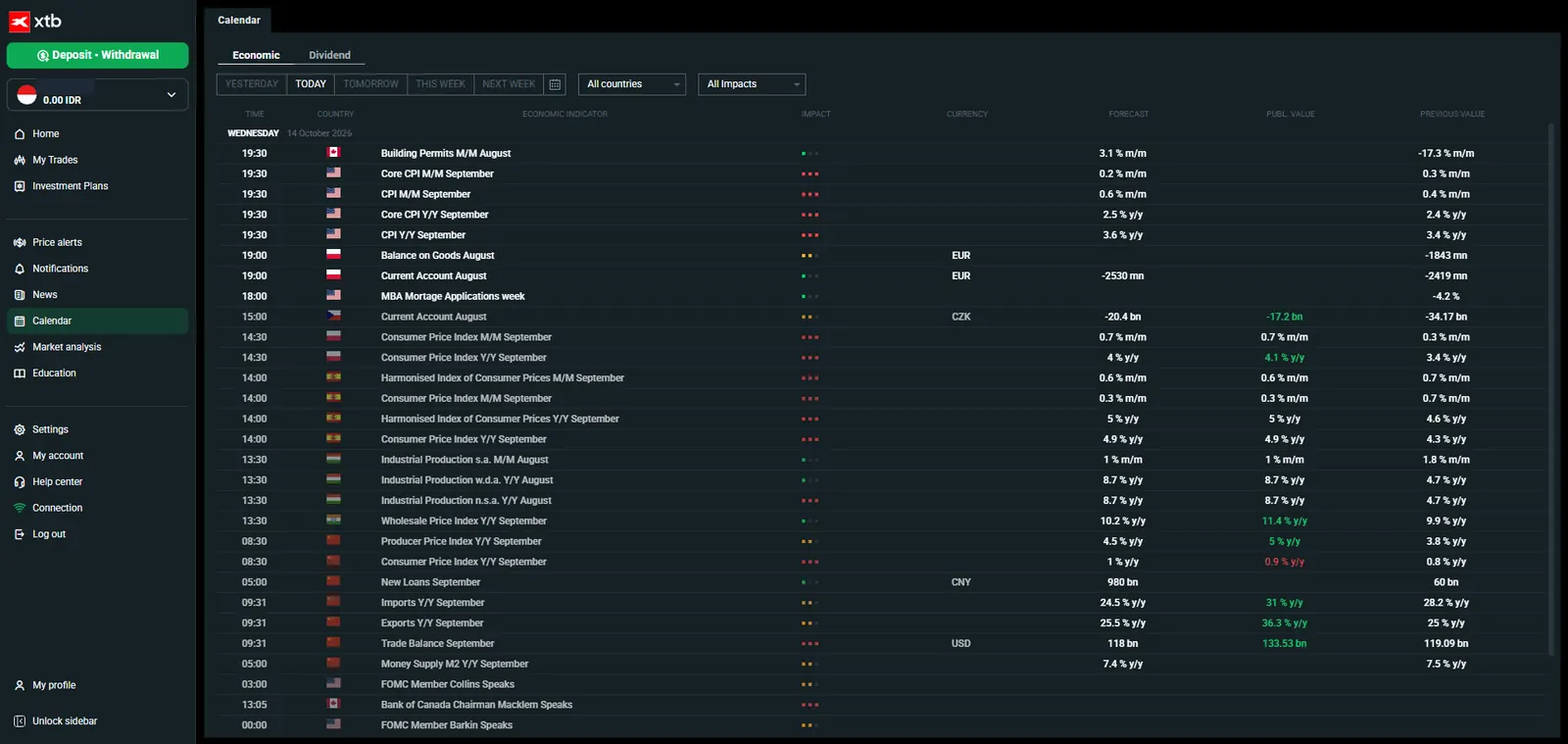Expand the 0.00 IDR account dropdown
Viewport: 1568px width, 744px height.
click(x=97, y=95)
